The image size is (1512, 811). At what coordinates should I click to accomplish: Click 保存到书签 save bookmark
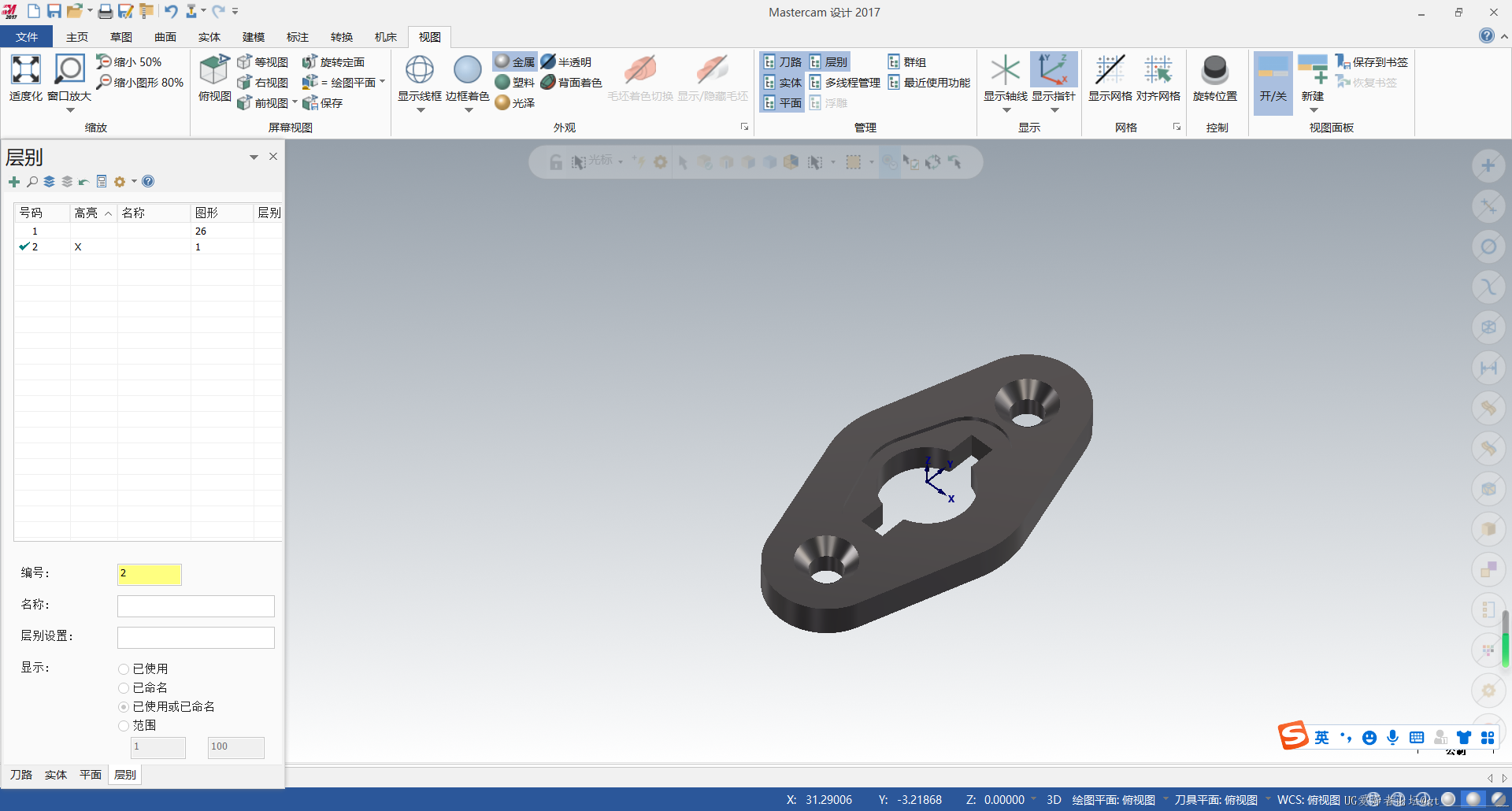pyautogui.click(x=1372, y=61)
